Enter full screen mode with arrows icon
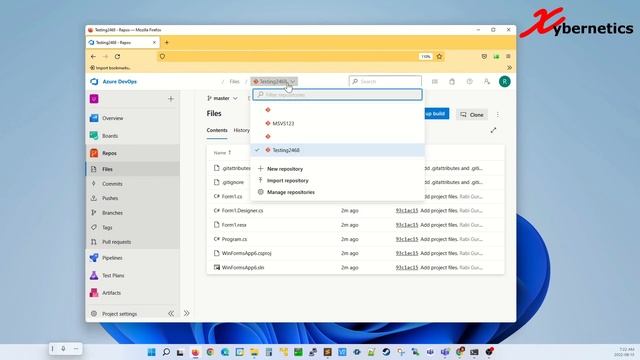Screen dimensions: 640x360 (x=493, y=130)
